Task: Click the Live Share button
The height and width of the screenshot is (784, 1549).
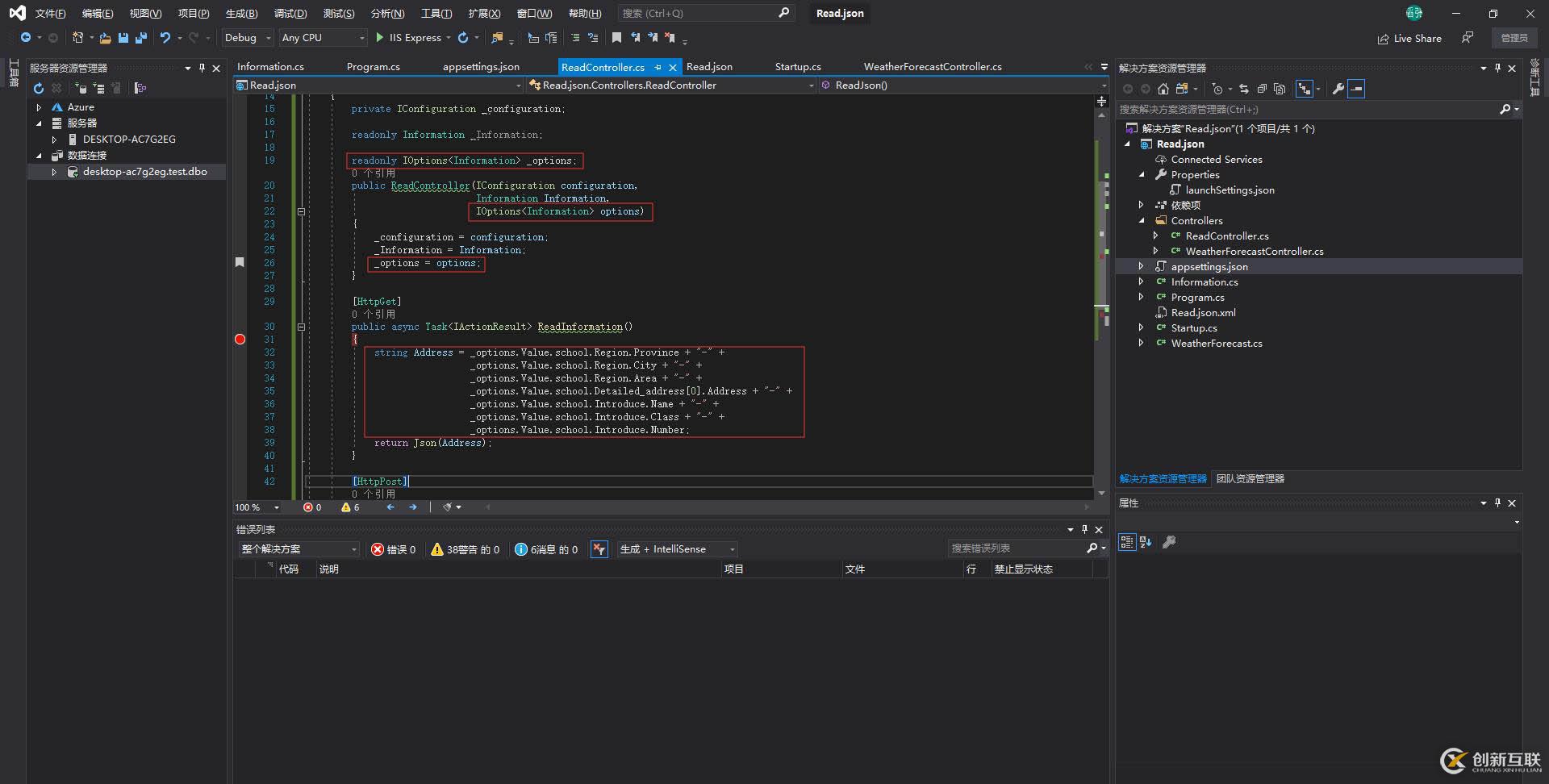Action: [x=1409, y=38]
